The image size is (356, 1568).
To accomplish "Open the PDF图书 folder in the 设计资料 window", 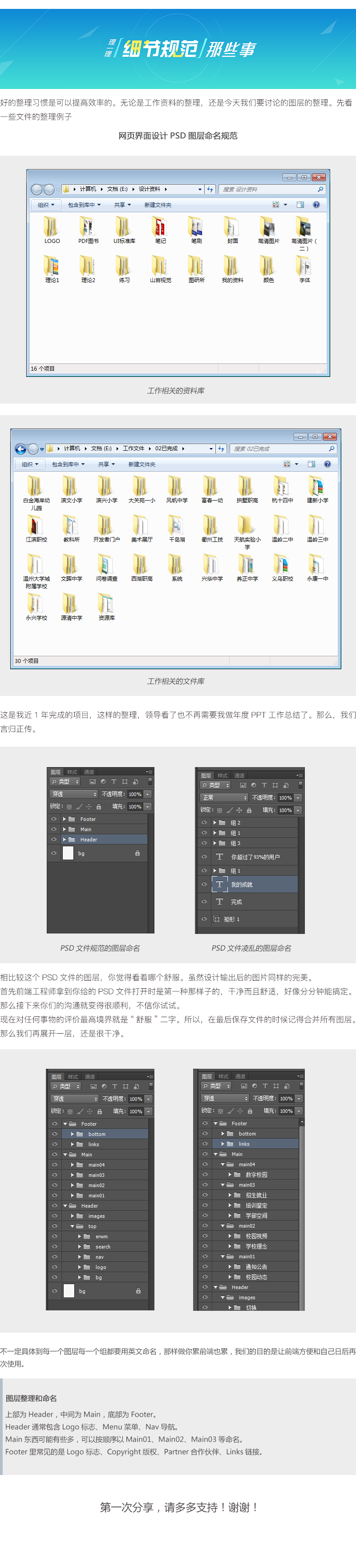I will coord(88,226).
